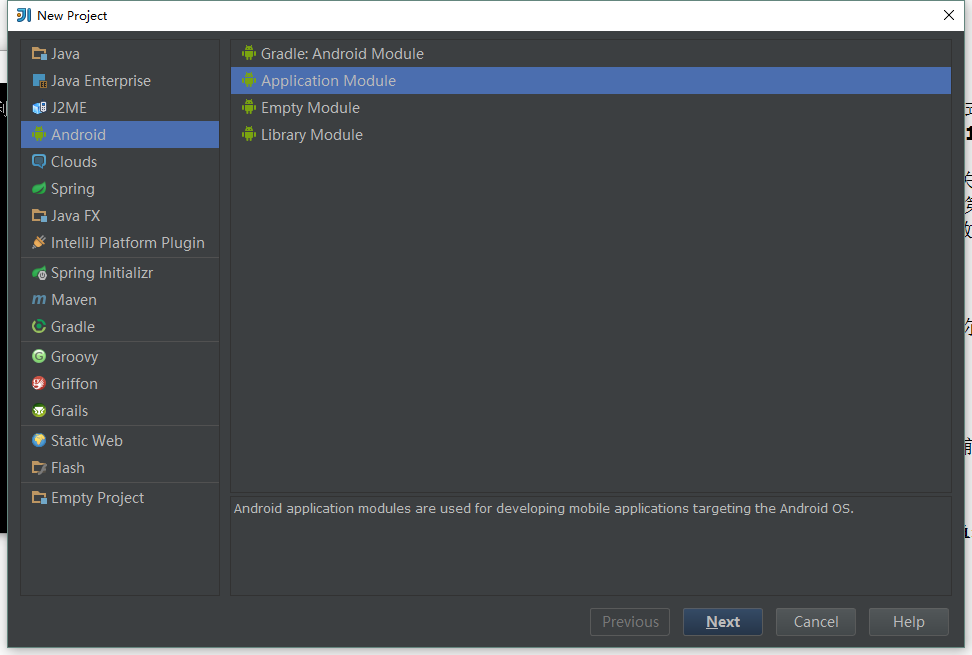Click the Maven m icon
972x655 pixels.
pos(39,300)
